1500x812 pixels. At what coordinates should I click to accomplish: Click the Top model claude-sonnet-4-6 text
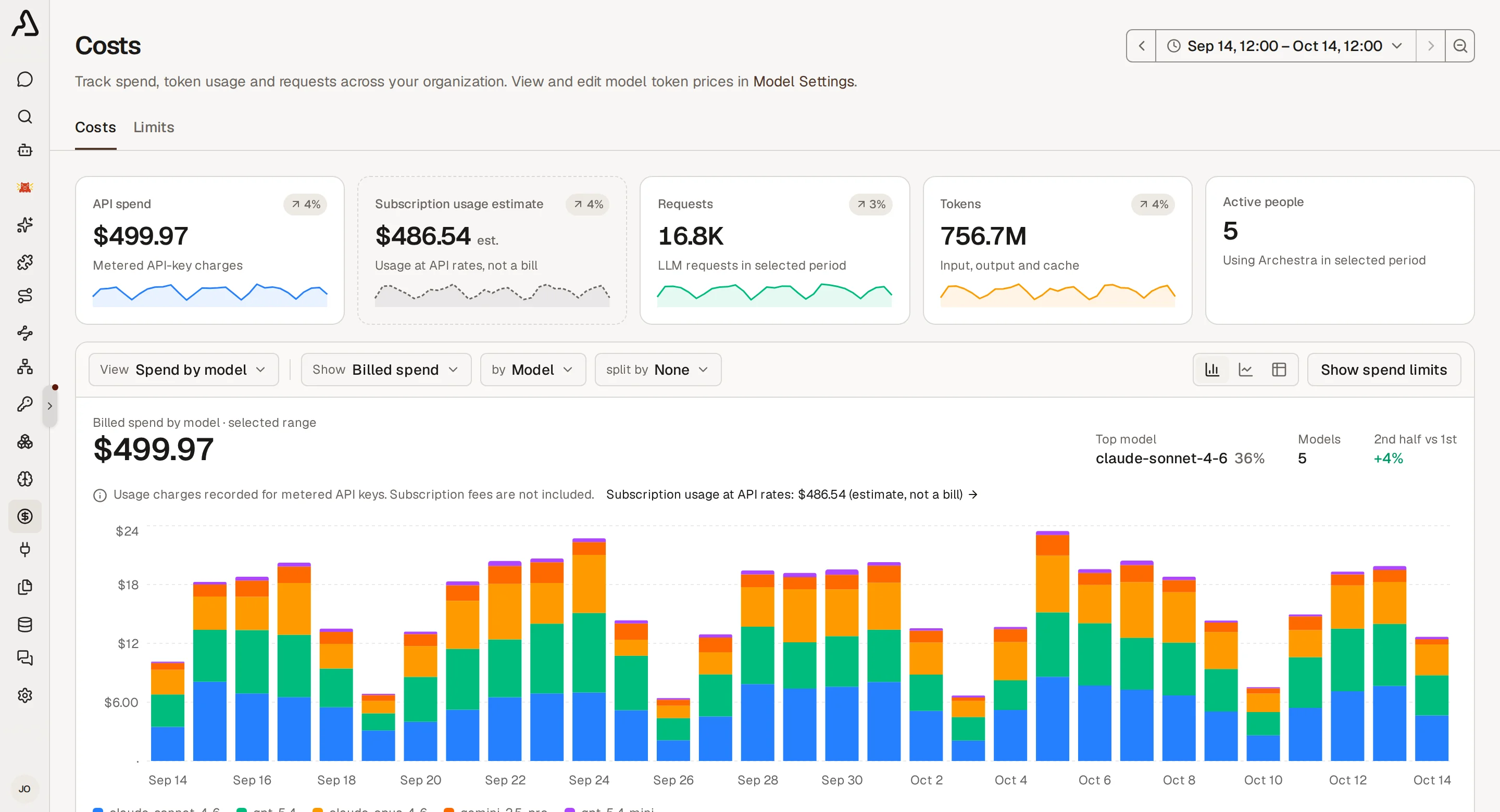1161,459
